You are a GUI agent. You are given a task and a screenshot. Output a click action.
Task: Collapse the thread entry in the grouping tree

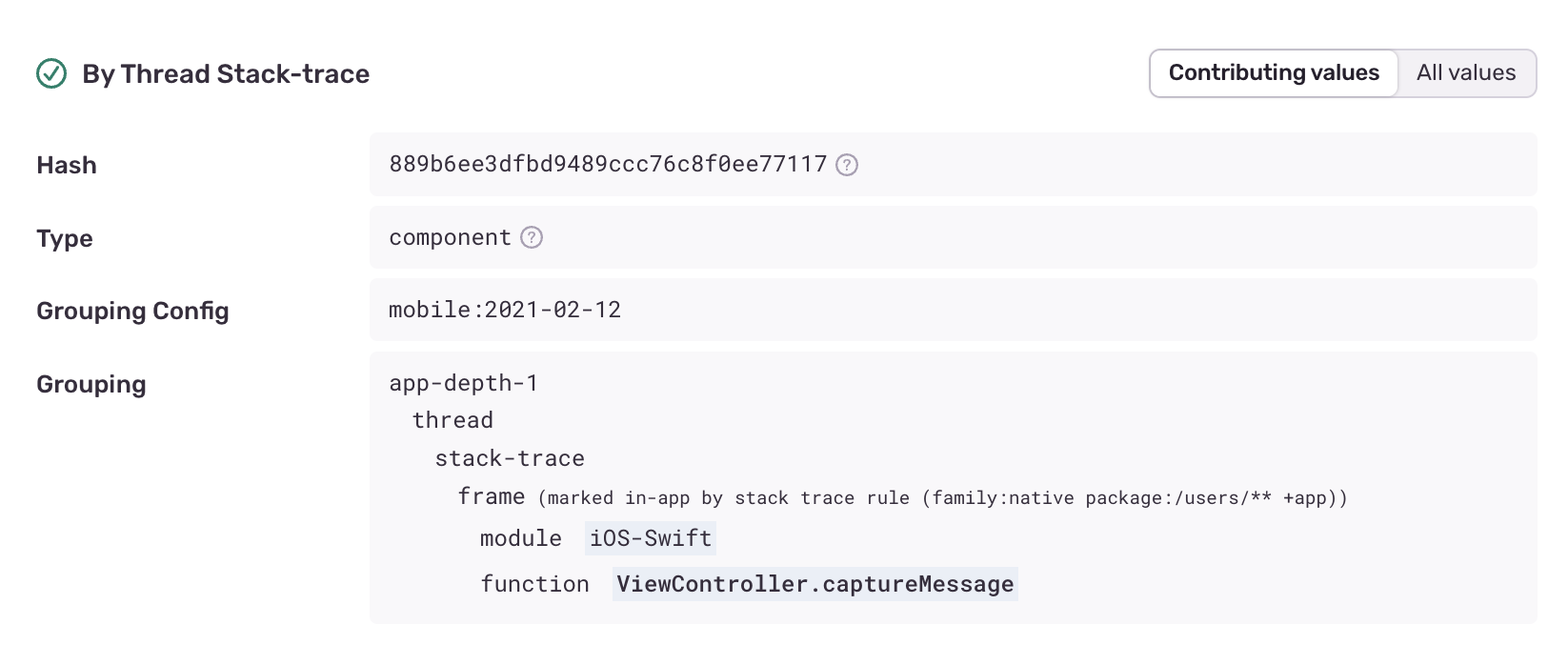(x=452, y=419)
